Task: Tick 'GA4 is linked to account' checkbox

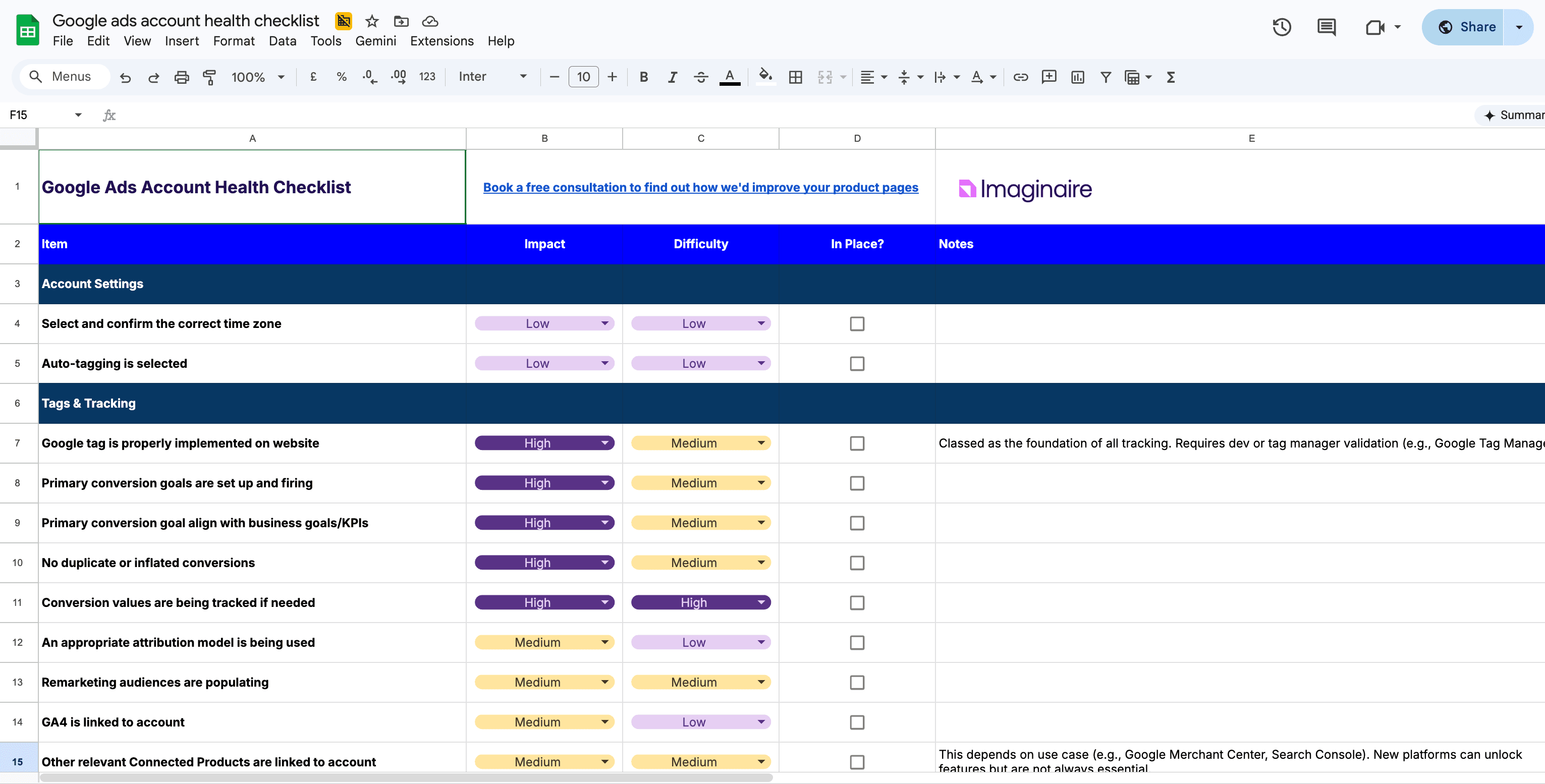Action: 857,722
